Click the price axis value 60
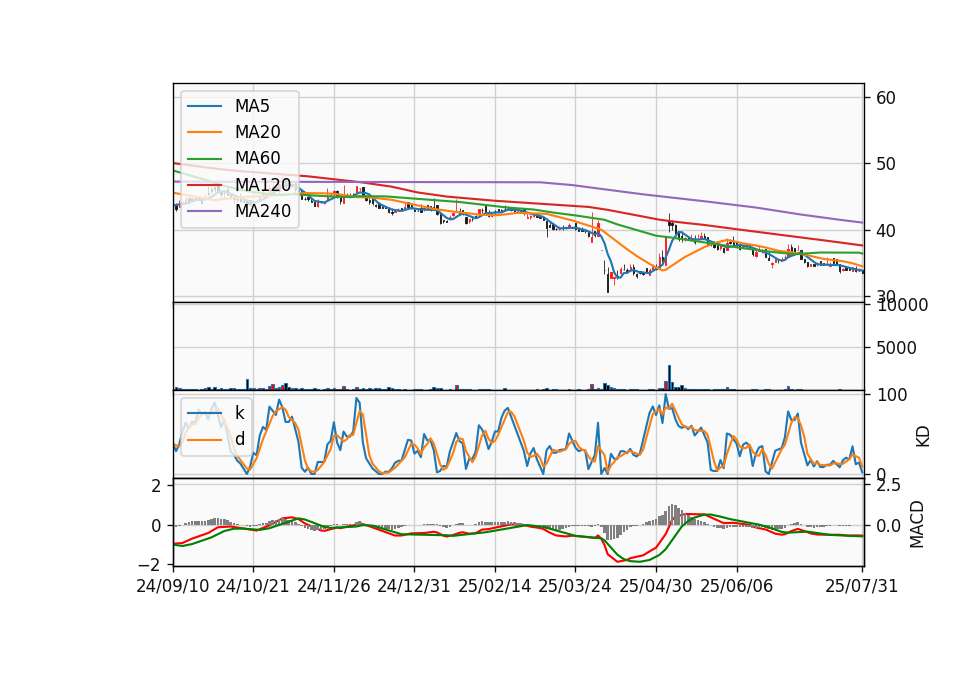960x690 pixels. [885, 98]
